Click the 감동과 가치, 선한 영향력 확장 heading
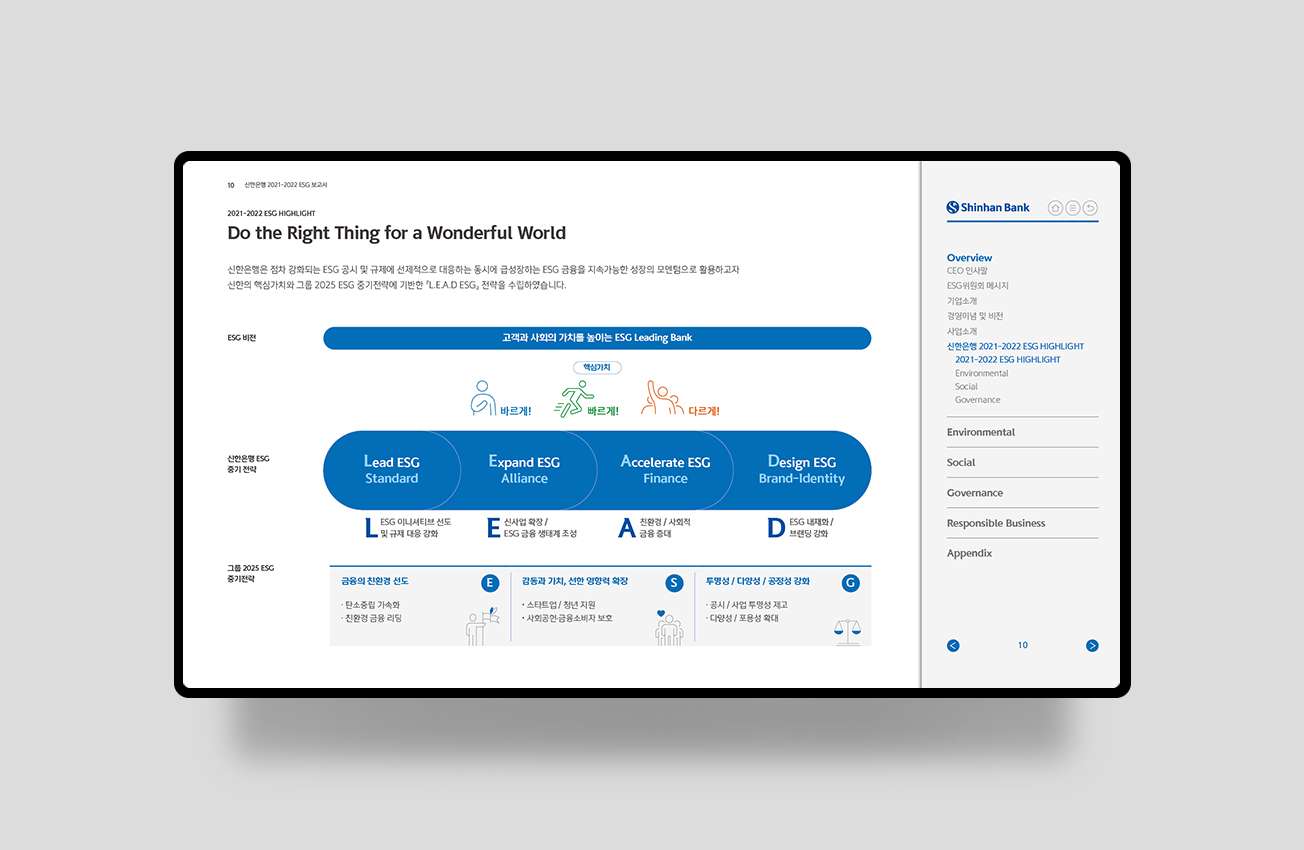1304x850 pixels. coord(575,581)
